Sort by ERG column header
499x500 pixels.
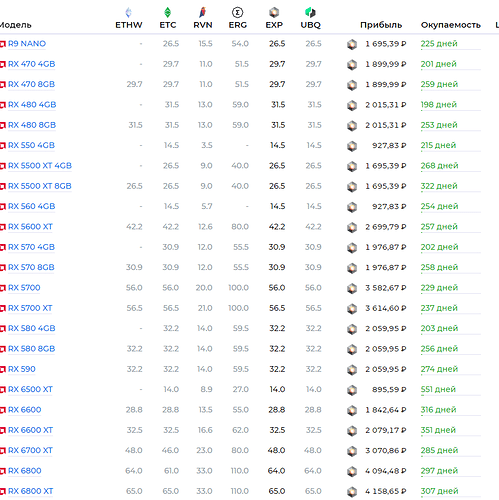click(238, 25)
